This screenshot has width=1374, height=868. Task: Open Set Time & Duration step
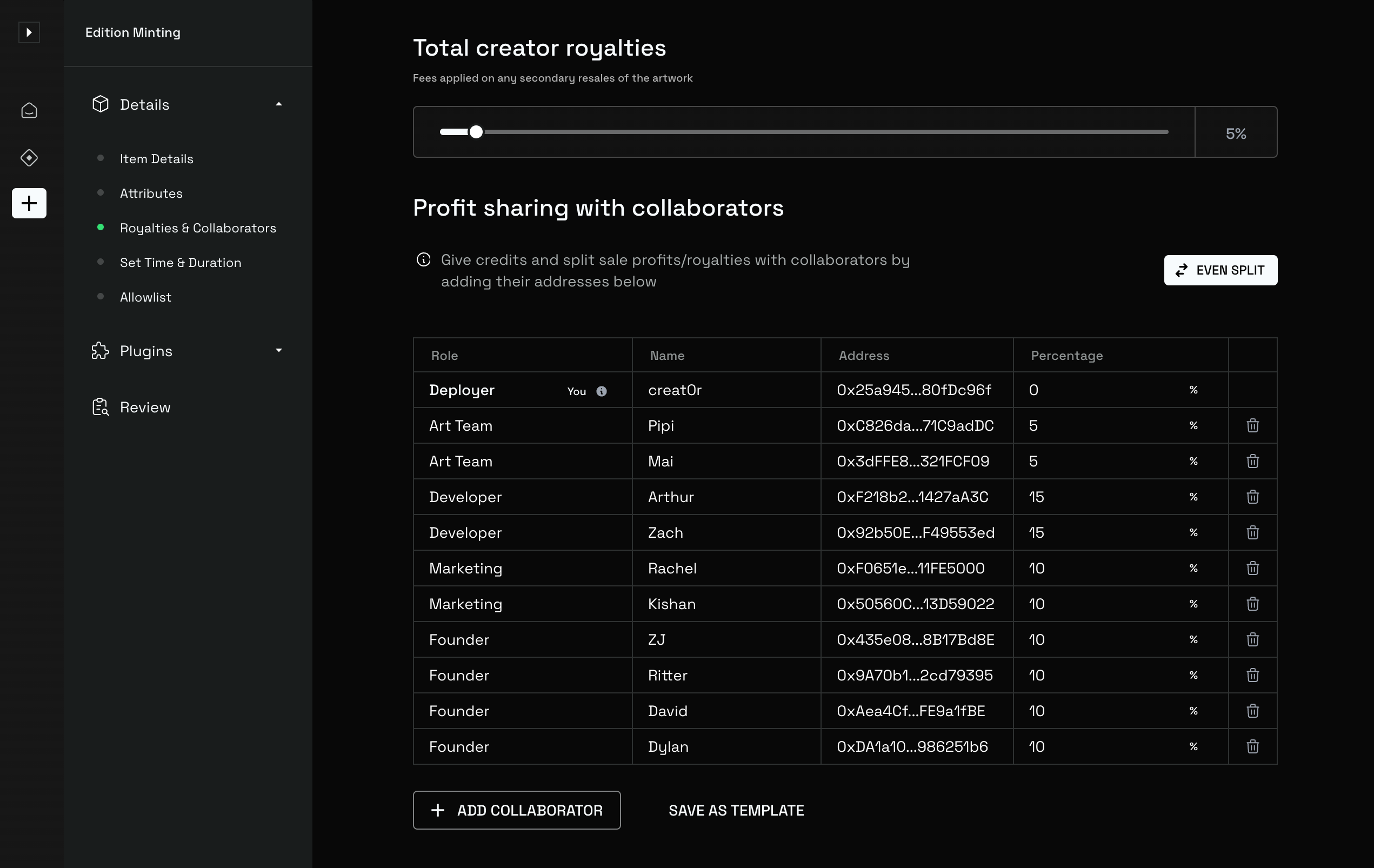coord(181,263)
